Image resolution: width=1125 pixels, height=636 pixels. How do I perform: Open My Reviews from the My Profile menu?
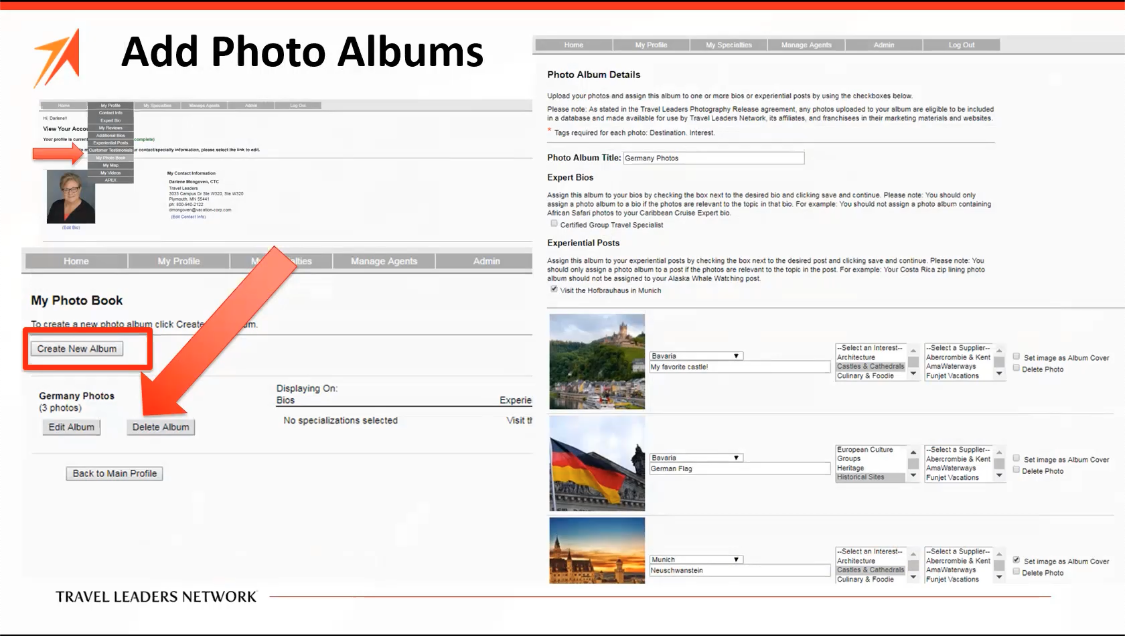(110, 128)
